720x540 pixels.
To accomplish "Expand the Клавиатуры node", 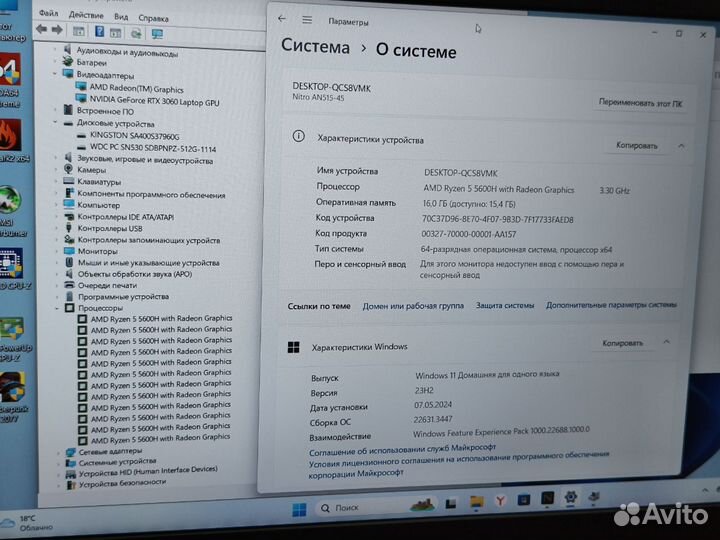I will click(x=56, y=182).
